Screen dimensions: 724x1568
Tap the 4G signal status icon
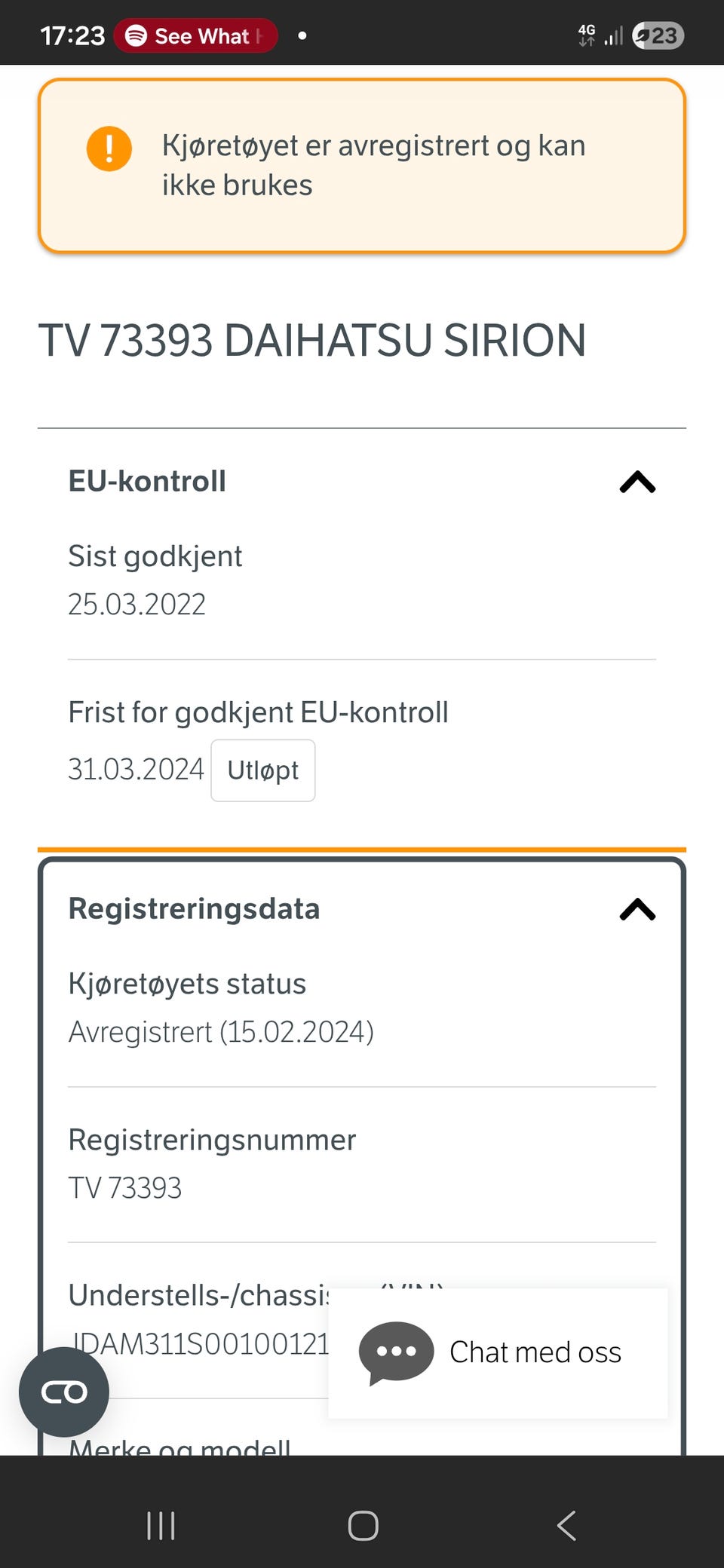click(587, 35)
